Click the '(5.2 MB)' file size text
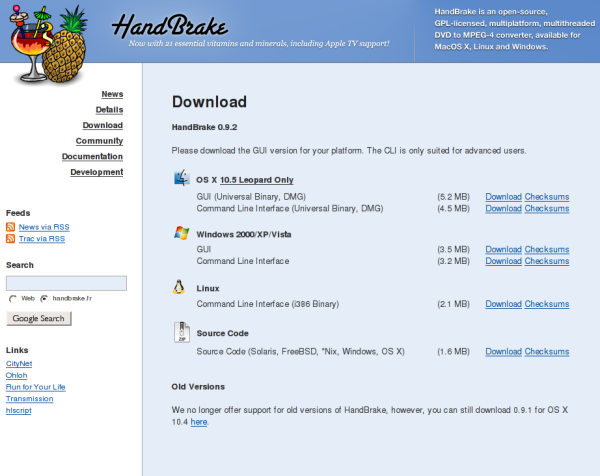This screenshot has width=600, height=476. coord(453,197)
